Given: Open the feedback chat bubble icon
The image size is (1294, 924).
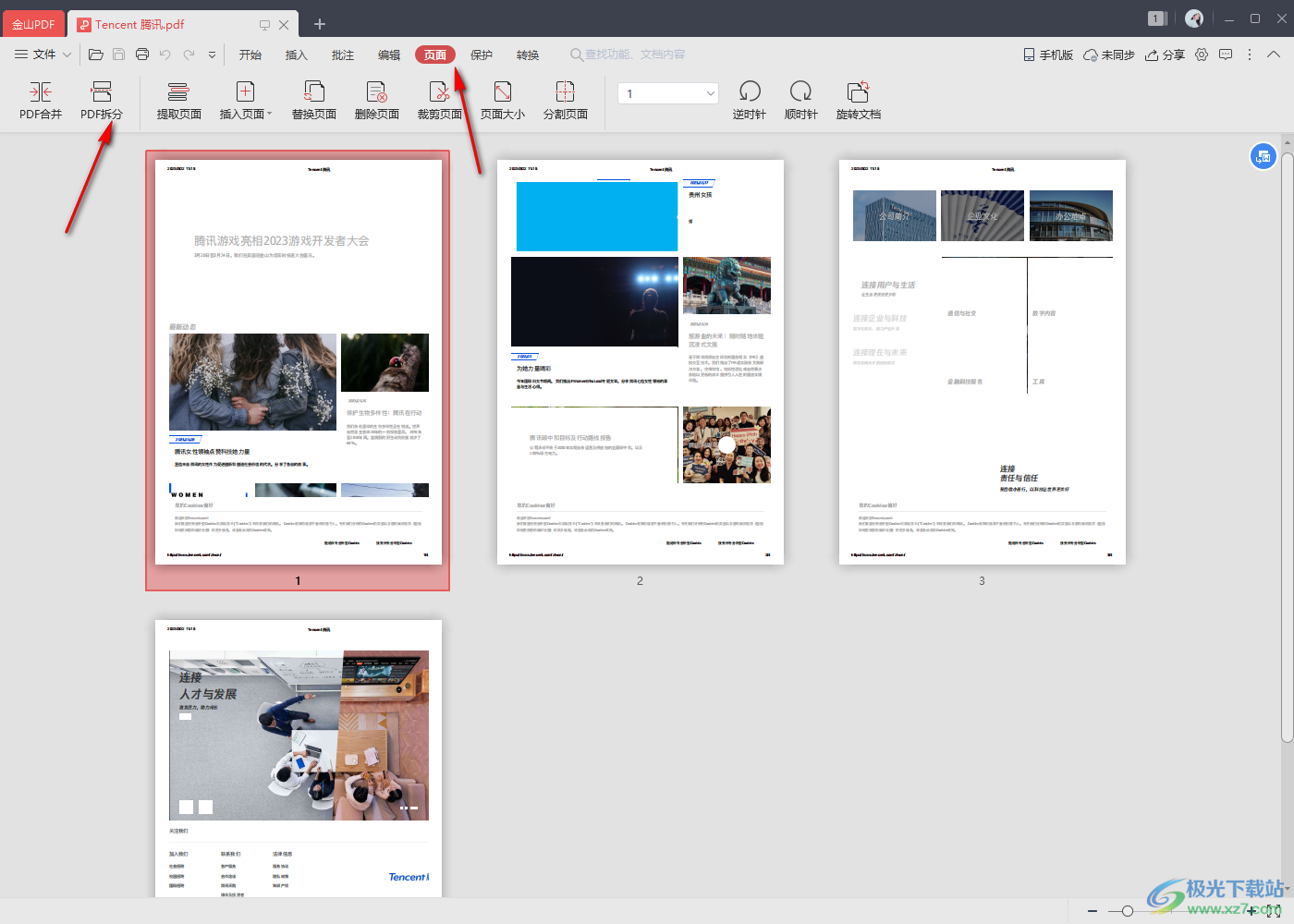Looking at the screenshot, I should click(x=1226, y=55).
